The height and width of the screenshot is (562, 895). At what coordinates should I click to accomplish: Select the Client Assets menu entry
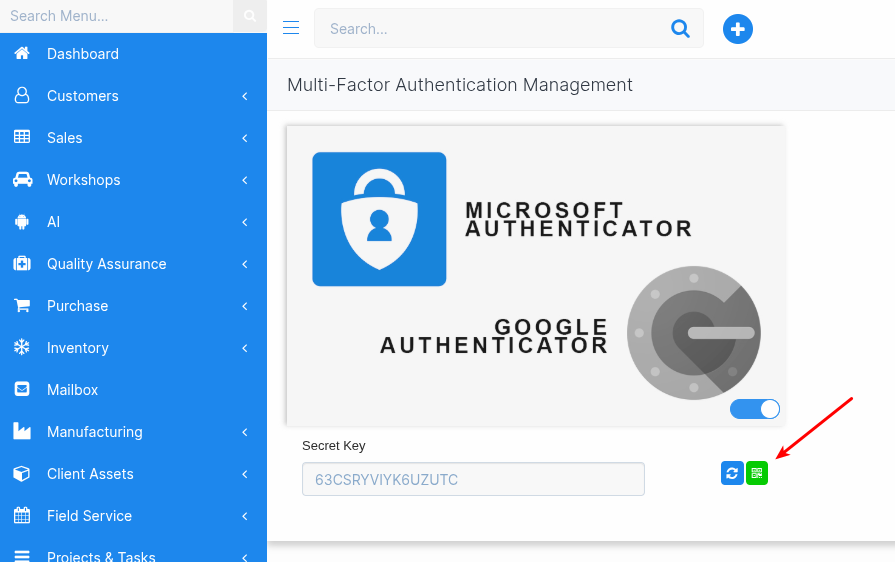click(90, 474)
